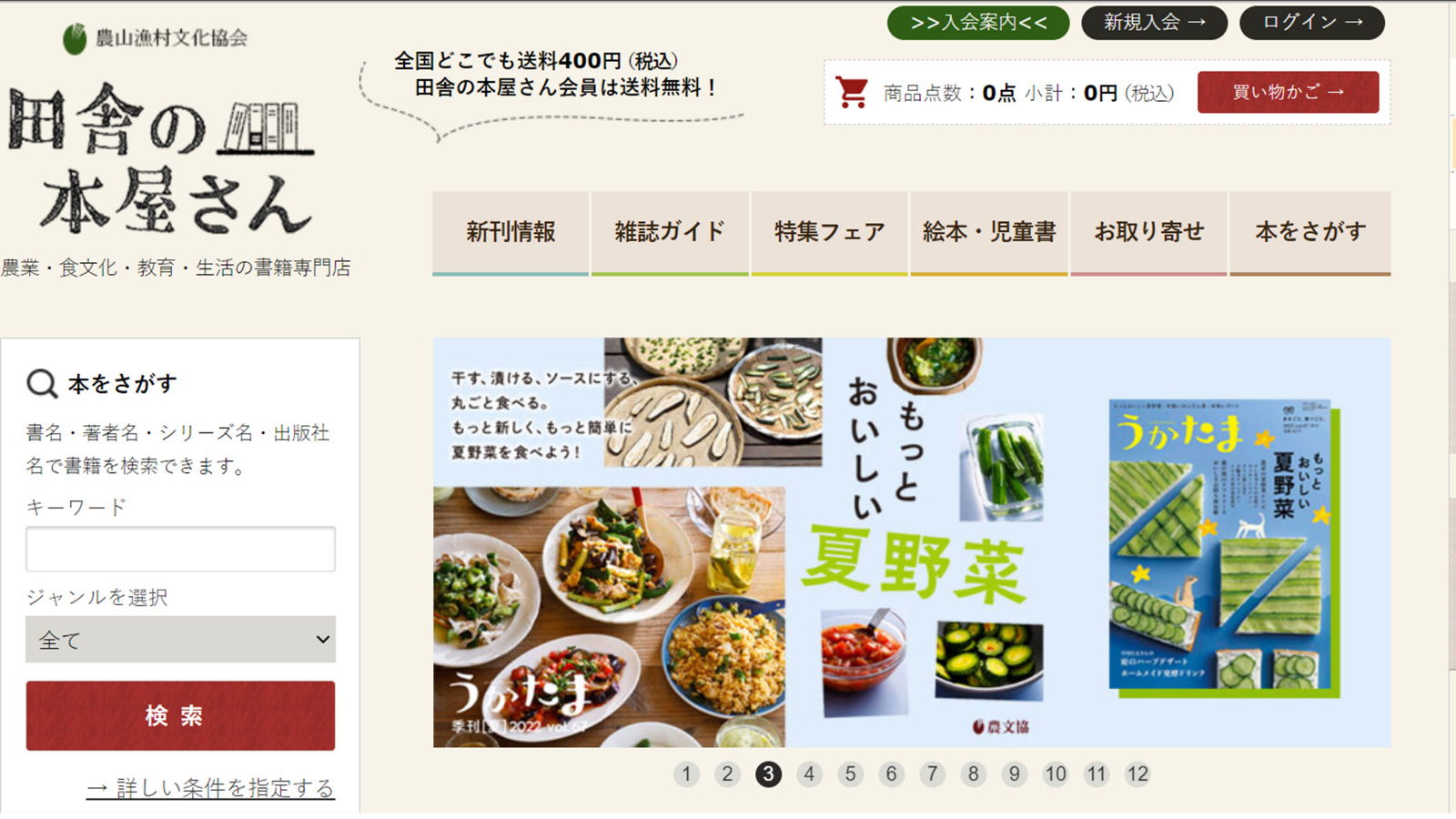Open the ジャンルを選択 genre dropdown

click(180, 640)
